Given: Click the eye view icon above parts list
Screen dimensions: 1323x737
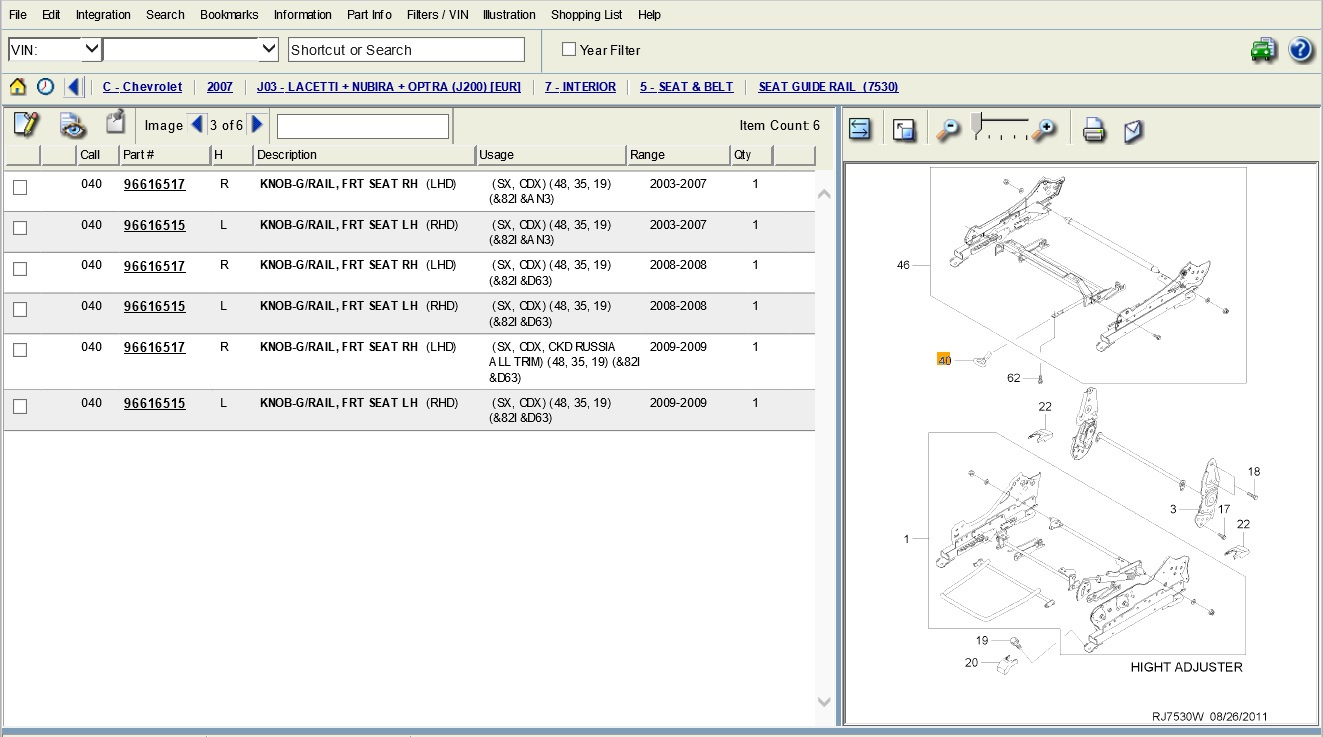Looking at the screenshot, I should tap(73, 125).
